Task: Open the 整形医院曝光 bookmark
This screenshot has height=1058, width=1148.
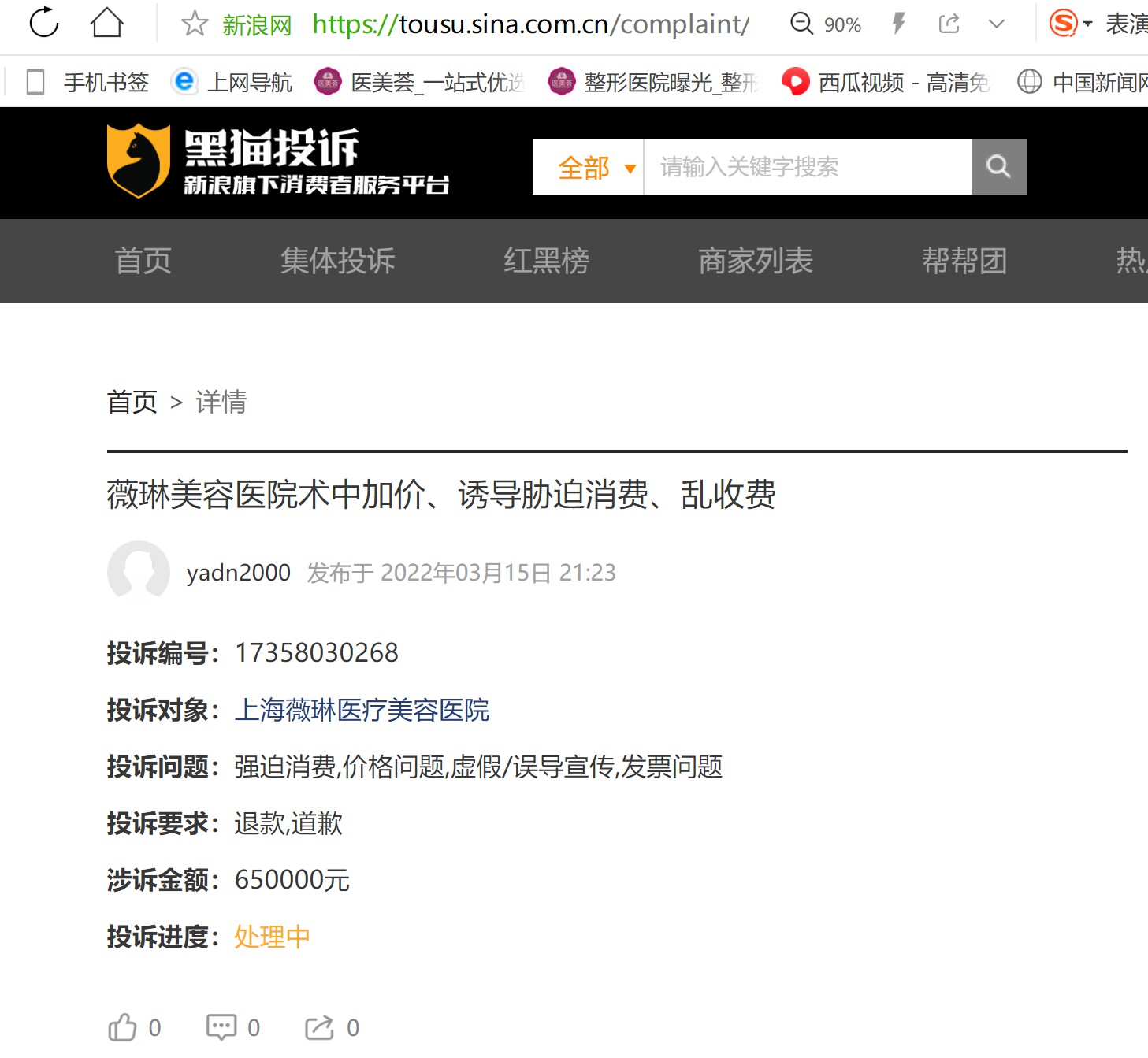Action: (x=653, y=82)
